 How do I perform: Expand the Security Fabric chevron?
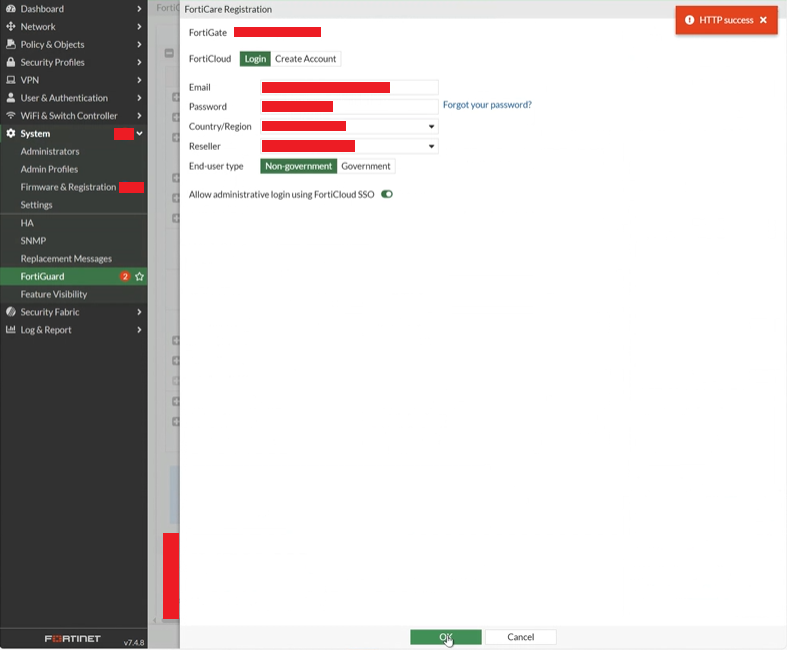pos(139,312)
